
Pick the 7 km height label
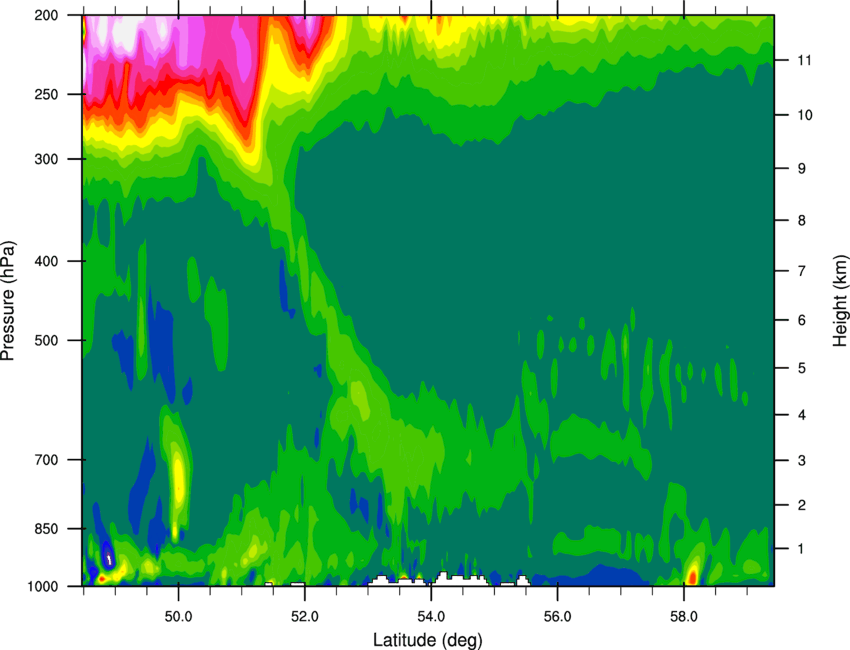pos(802,271)
